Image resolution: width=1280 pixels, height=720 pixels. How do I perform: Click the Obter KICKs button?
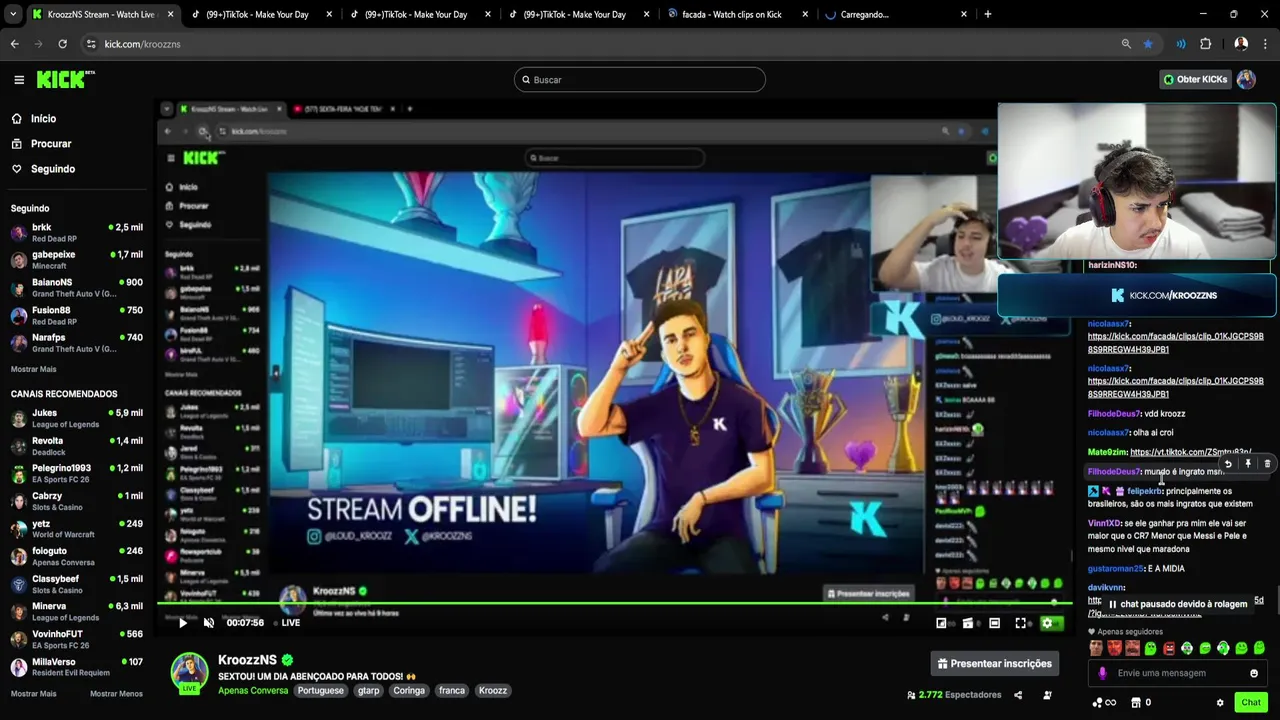1195,80
